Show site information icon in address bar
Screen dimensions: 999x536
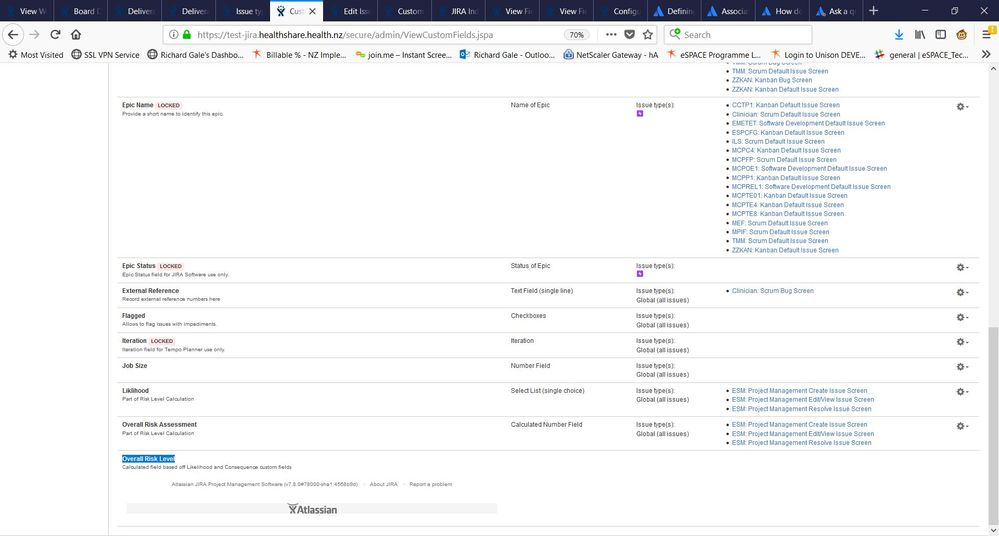pyautogui.click(x=173, y=34)
